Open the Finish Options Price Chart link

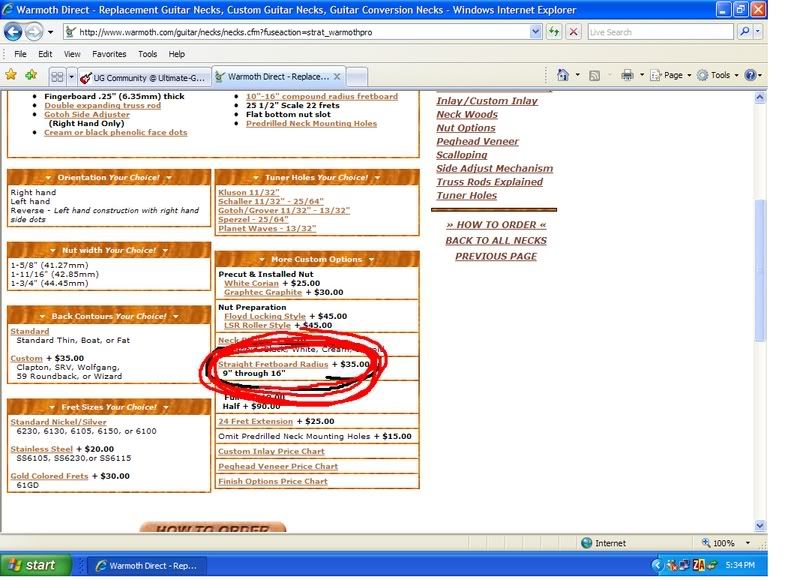coord(272,482)
